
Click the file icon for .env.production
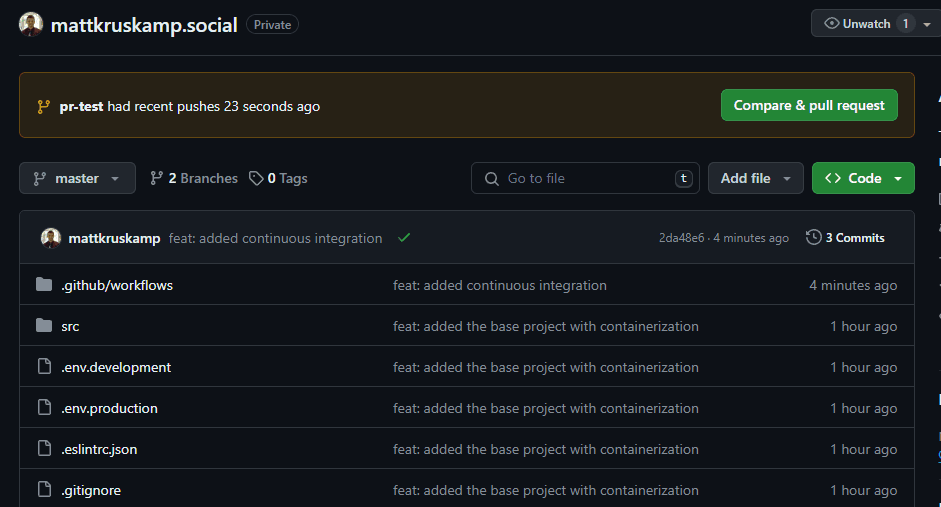44,407
